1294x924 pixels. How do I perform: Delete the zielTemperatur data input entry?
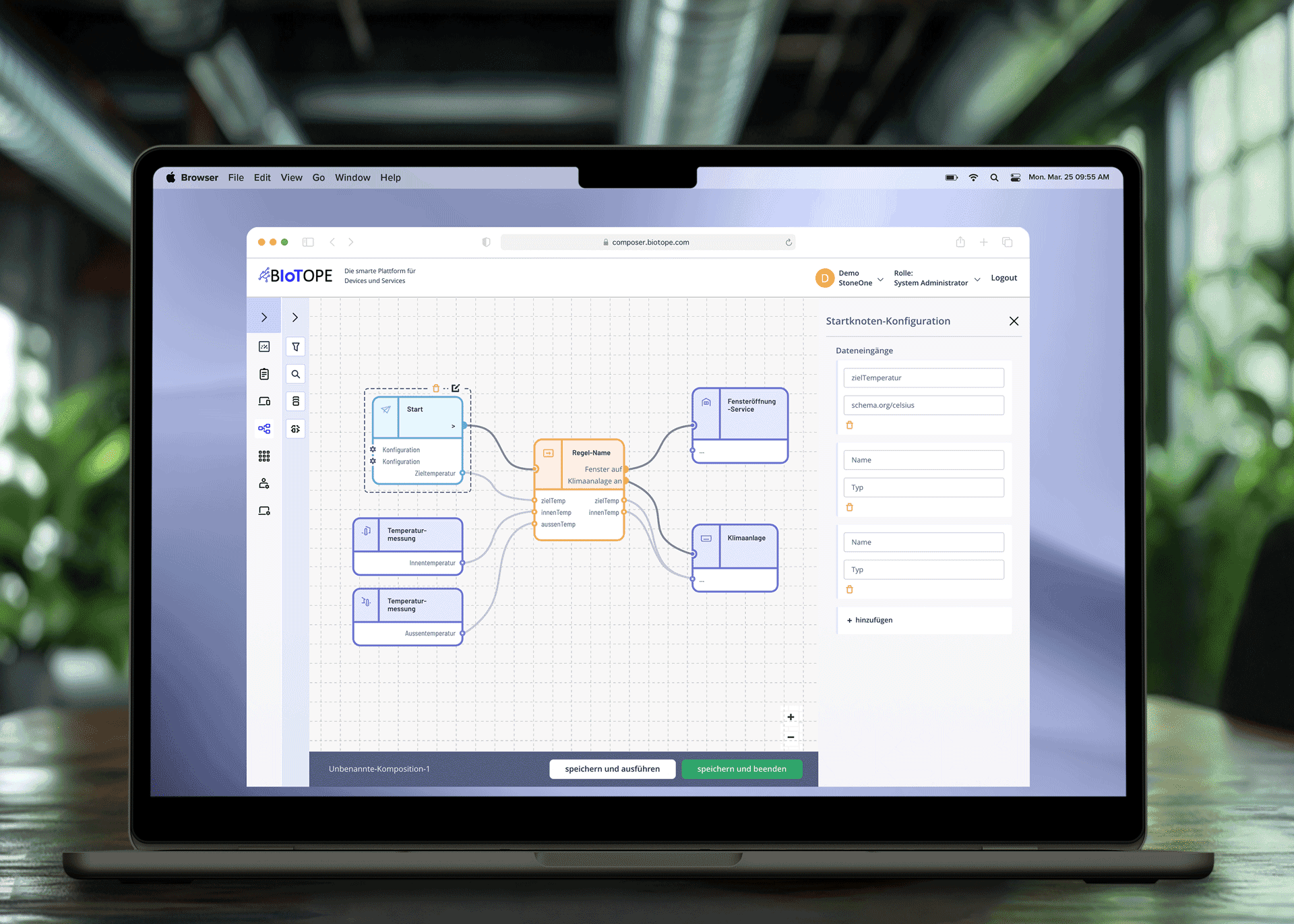pyautogui.click(x=849, y=425)
